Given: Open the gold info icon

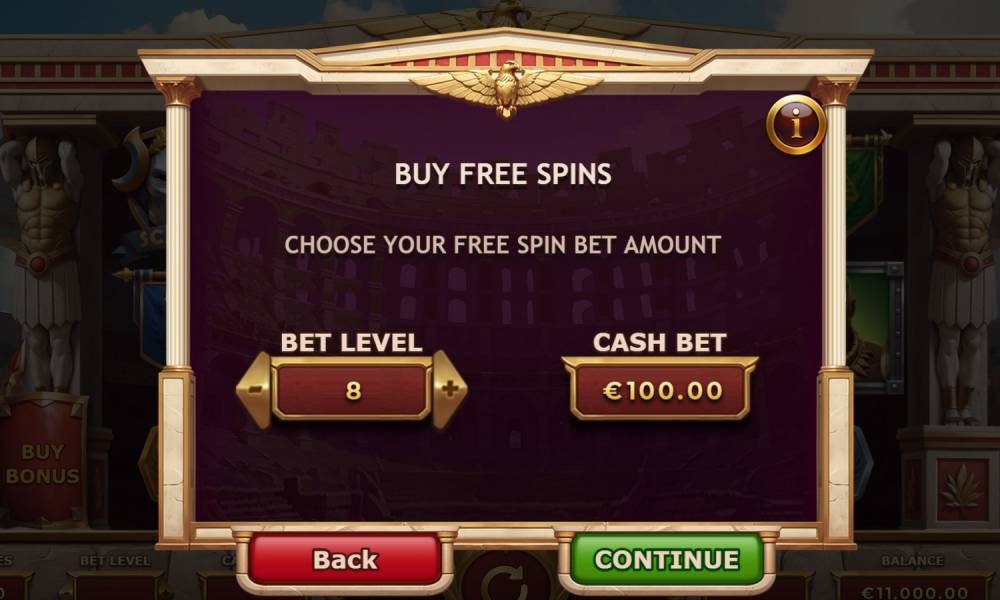Looking at the screenshot, I should click(796, 125).
